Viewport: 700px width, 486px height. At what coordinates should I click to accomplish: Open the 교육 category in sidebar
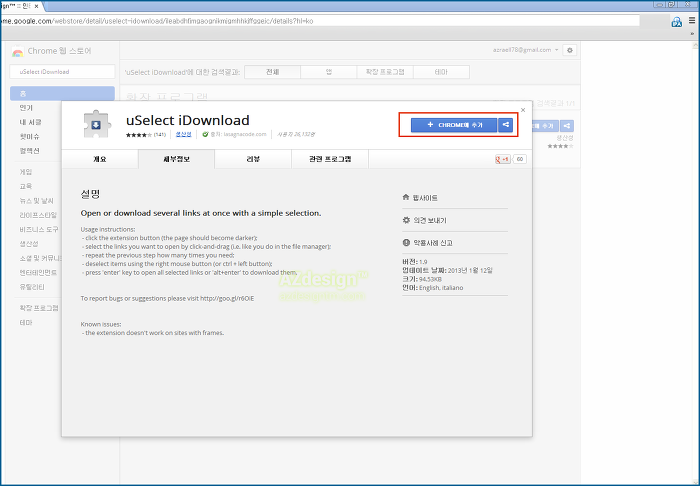click(26, 186)
